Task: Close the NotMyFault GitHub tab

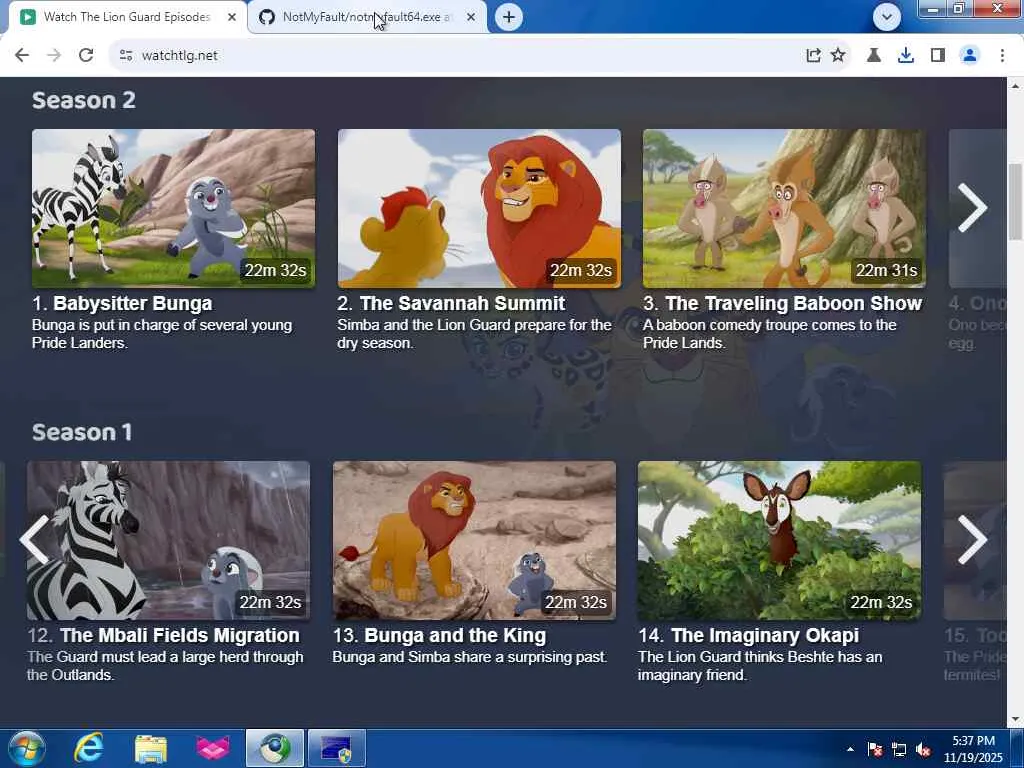Action: (471, 17)
